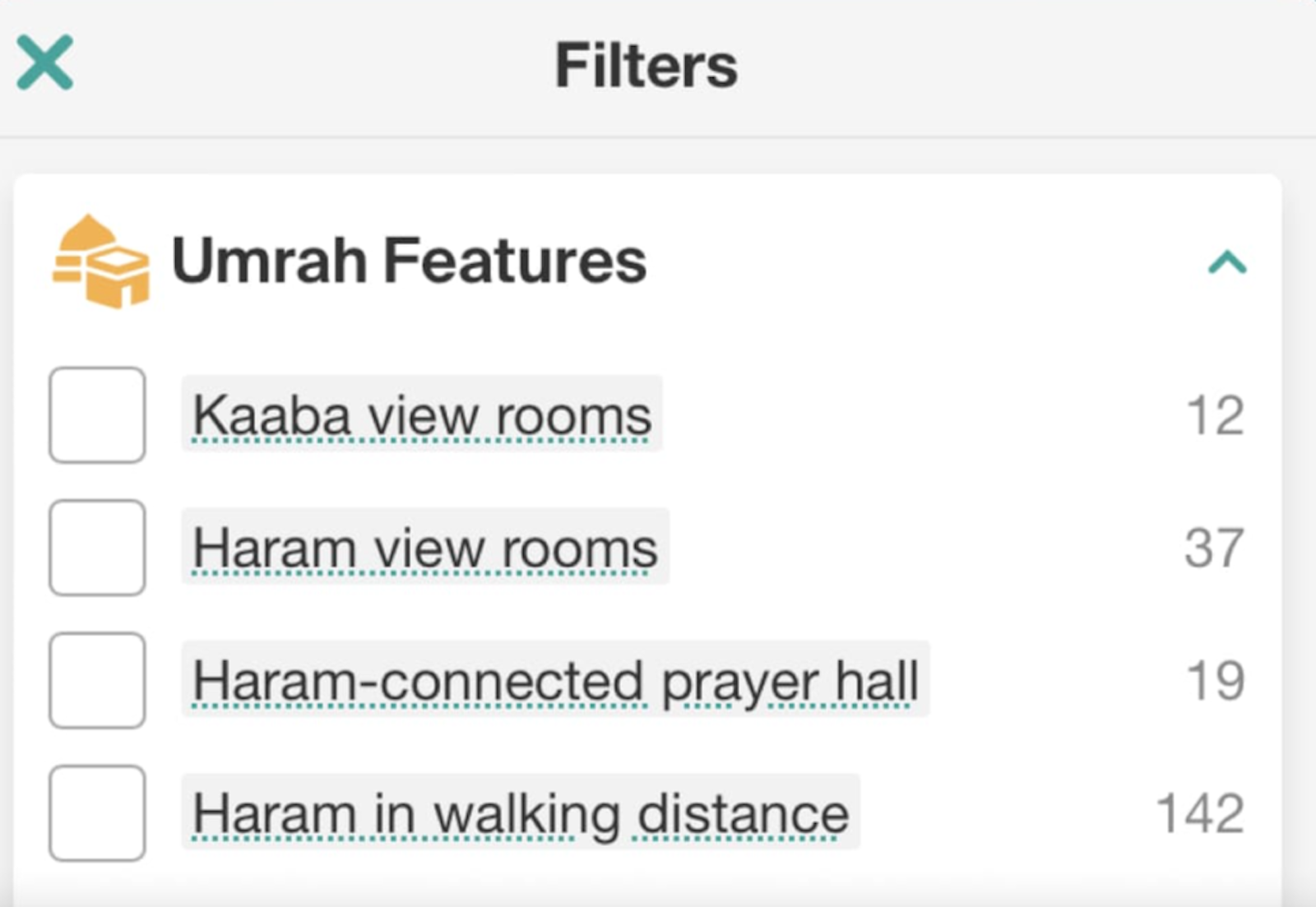Tick the Kaaba view rooms checkbox
The height and width of the screenshot is (907, 1316).
click(97, 415)
